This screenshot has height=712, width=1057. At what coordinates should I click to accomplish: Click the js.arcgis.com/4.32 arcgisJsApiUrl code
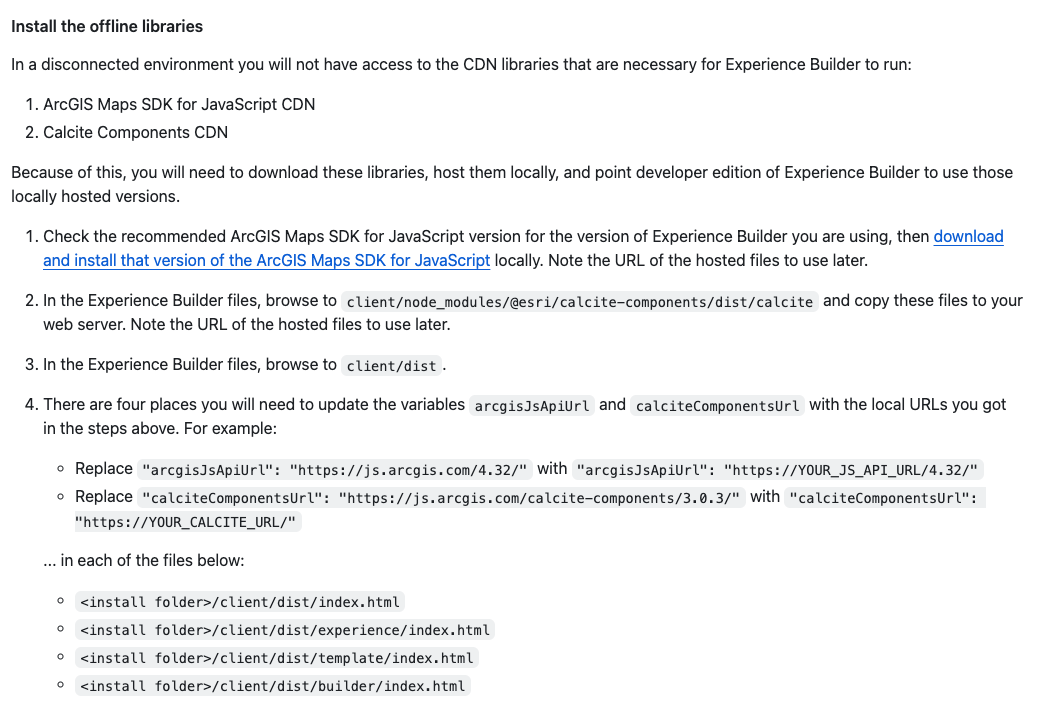click(337, 470)
